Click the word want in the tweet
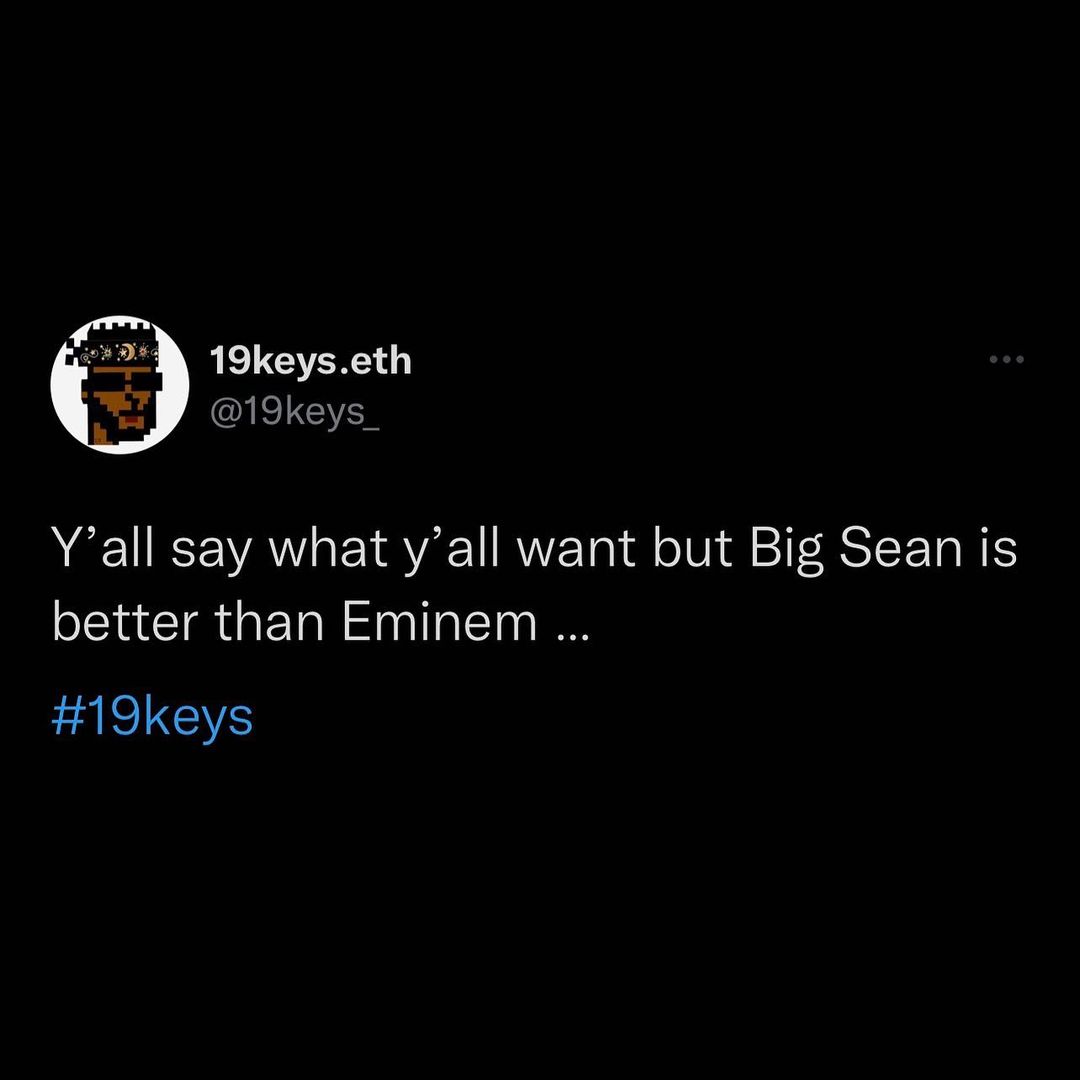 [x=576, y=552]
